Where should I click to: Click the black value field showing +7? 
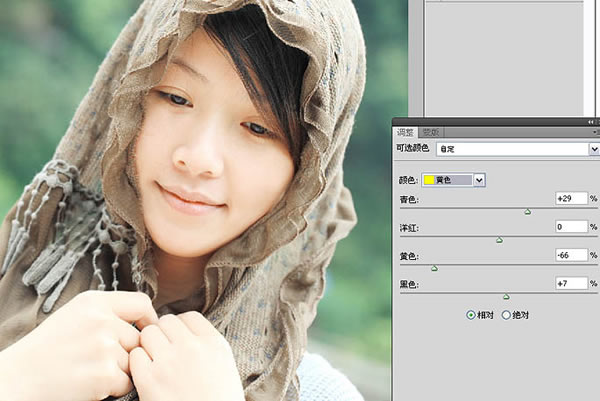pyautogui.click(x=571, y=283)
